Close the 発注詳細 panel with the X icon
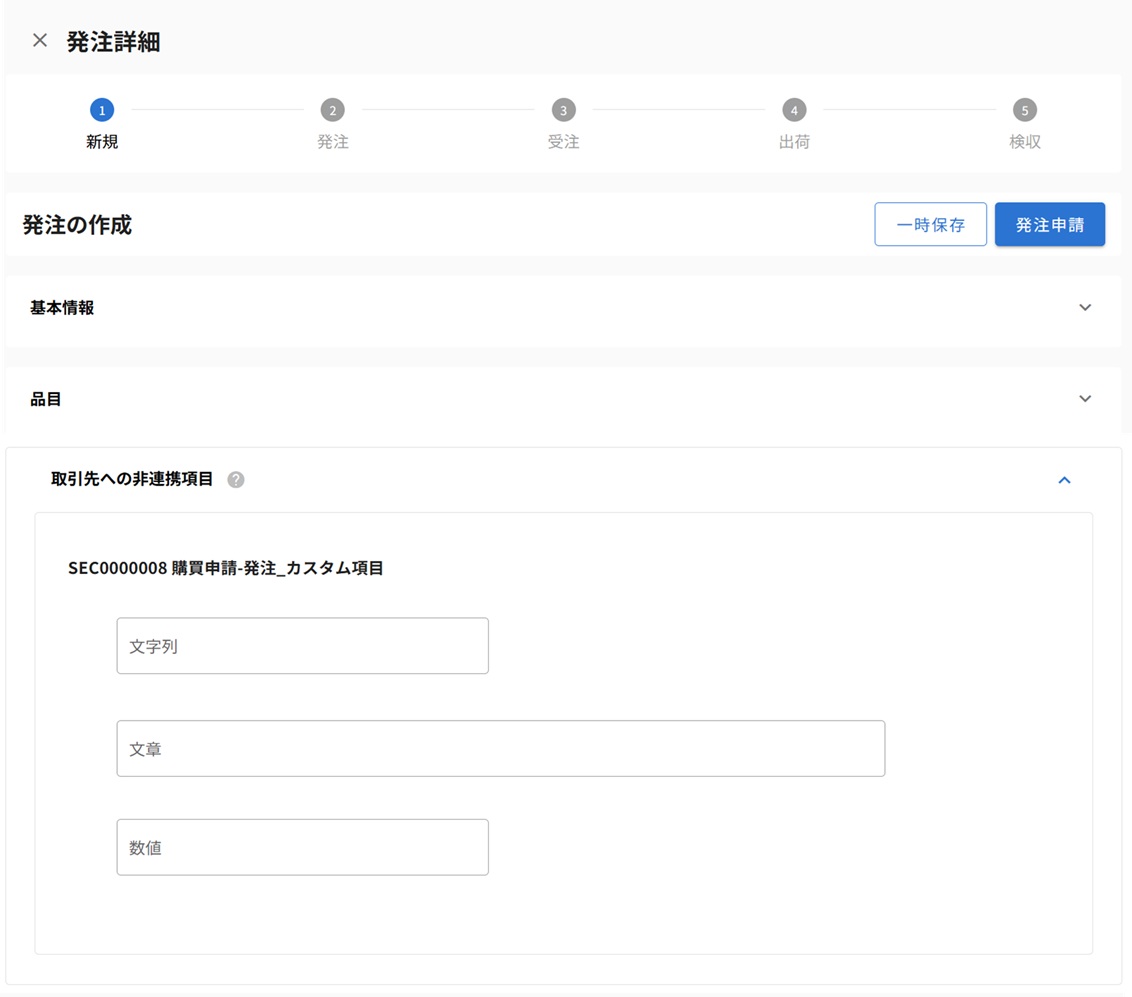The width and height of the screenshot is (1132, 997). [x=40, y=41]
